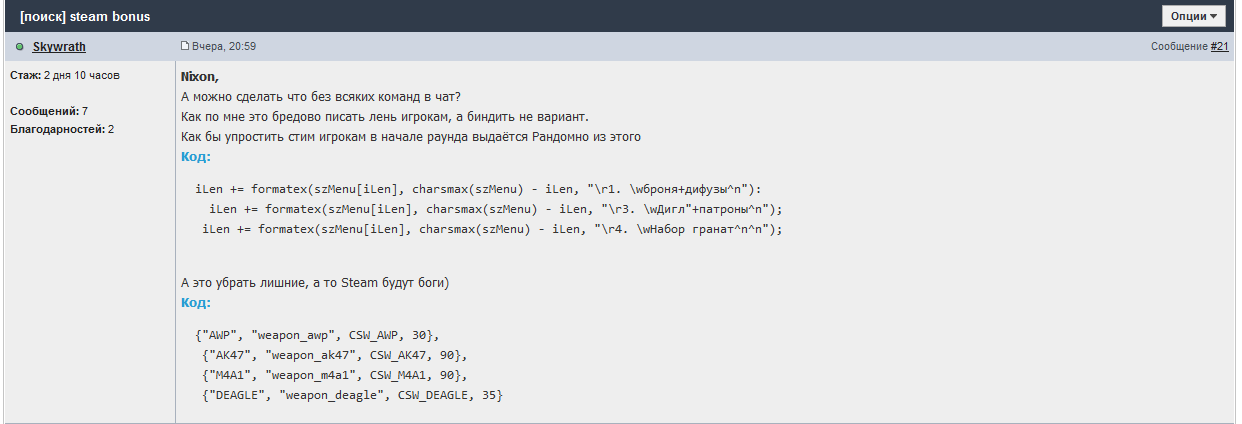
Task: Click the code line containing 'Дигл"+патроны'
Action: pos(495,209)
